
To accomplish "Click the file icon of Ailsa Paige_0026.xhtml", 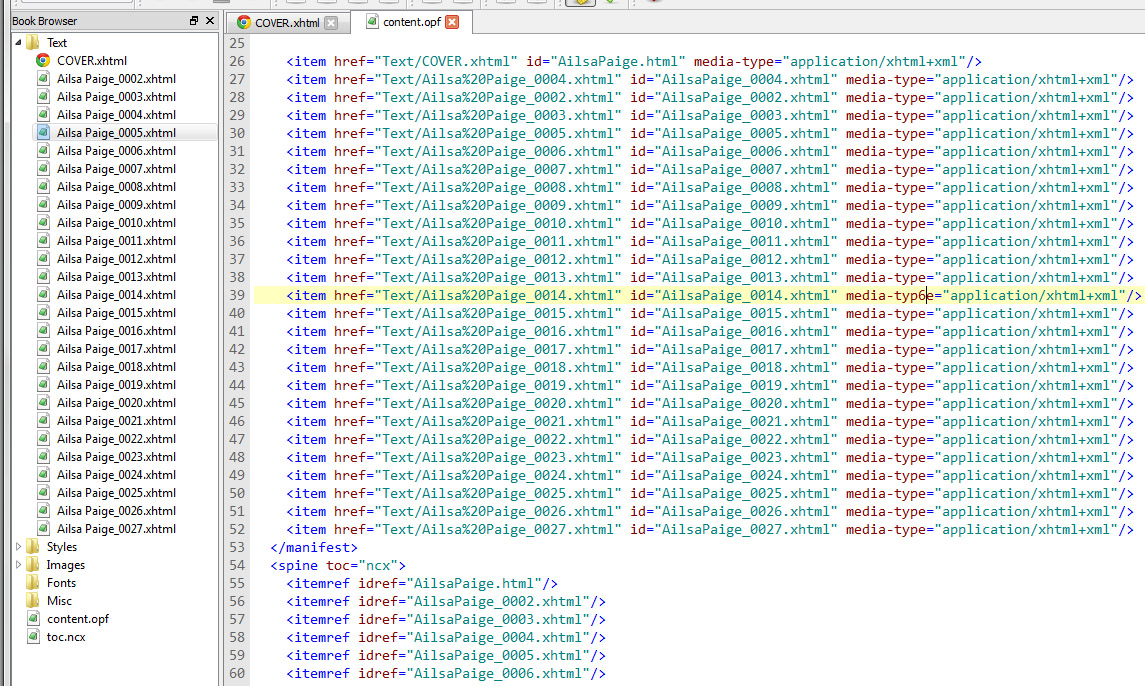I will click(43, 511).
